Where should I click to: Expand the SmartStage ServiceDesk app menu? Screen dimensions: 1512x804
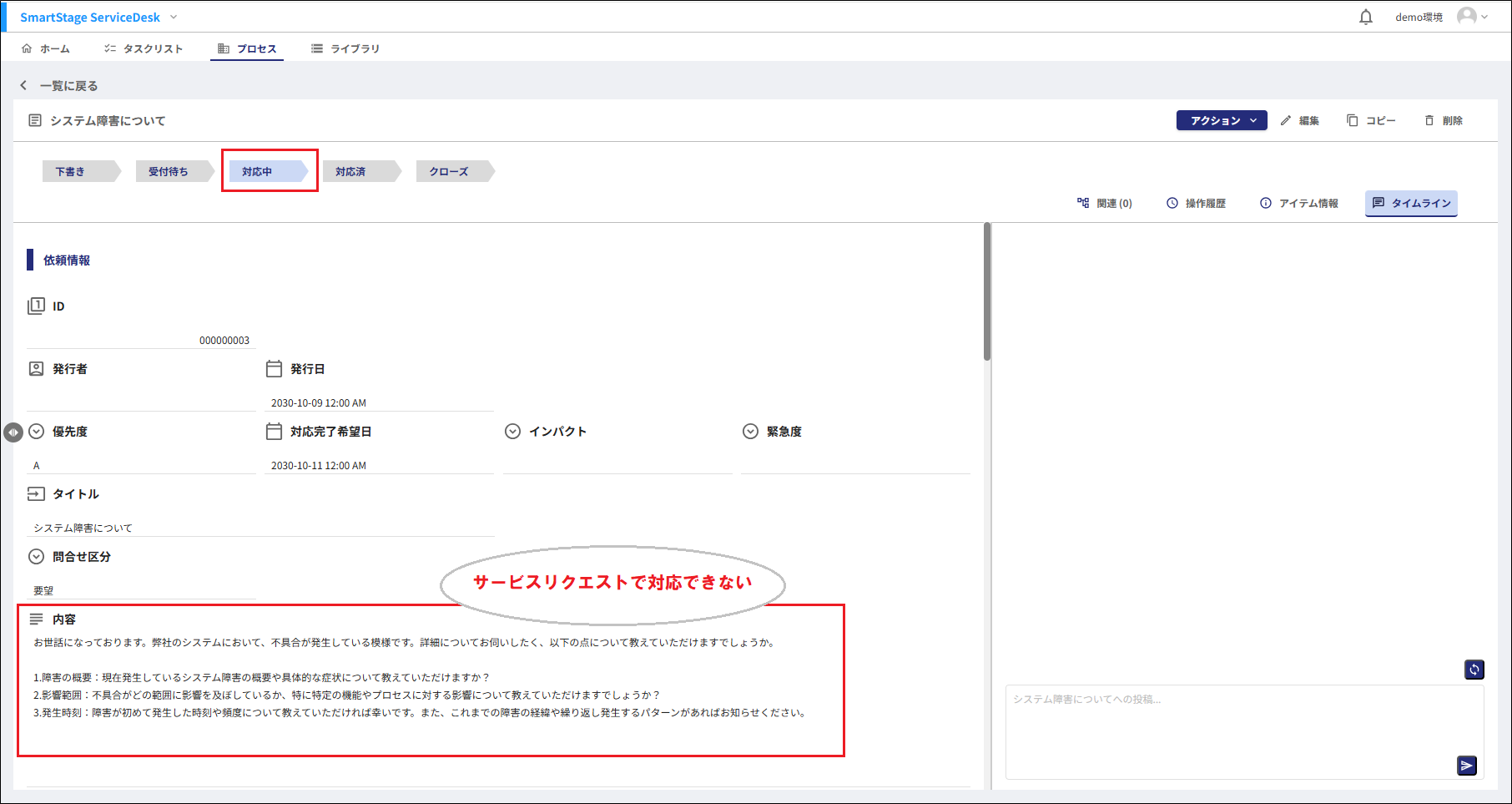tap(174, 18)
